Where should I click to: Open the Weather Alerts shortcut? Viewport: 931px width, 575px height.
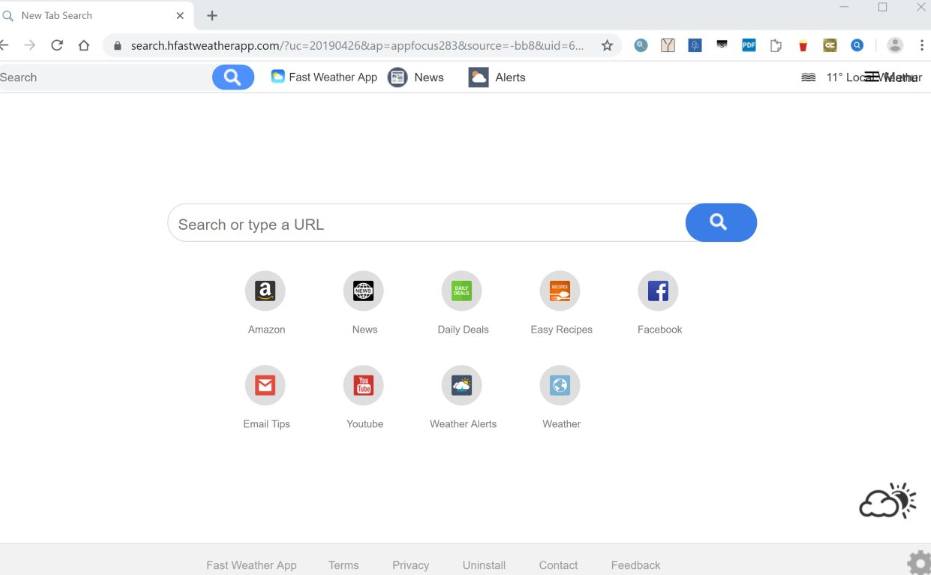click(x=461, y=386)
